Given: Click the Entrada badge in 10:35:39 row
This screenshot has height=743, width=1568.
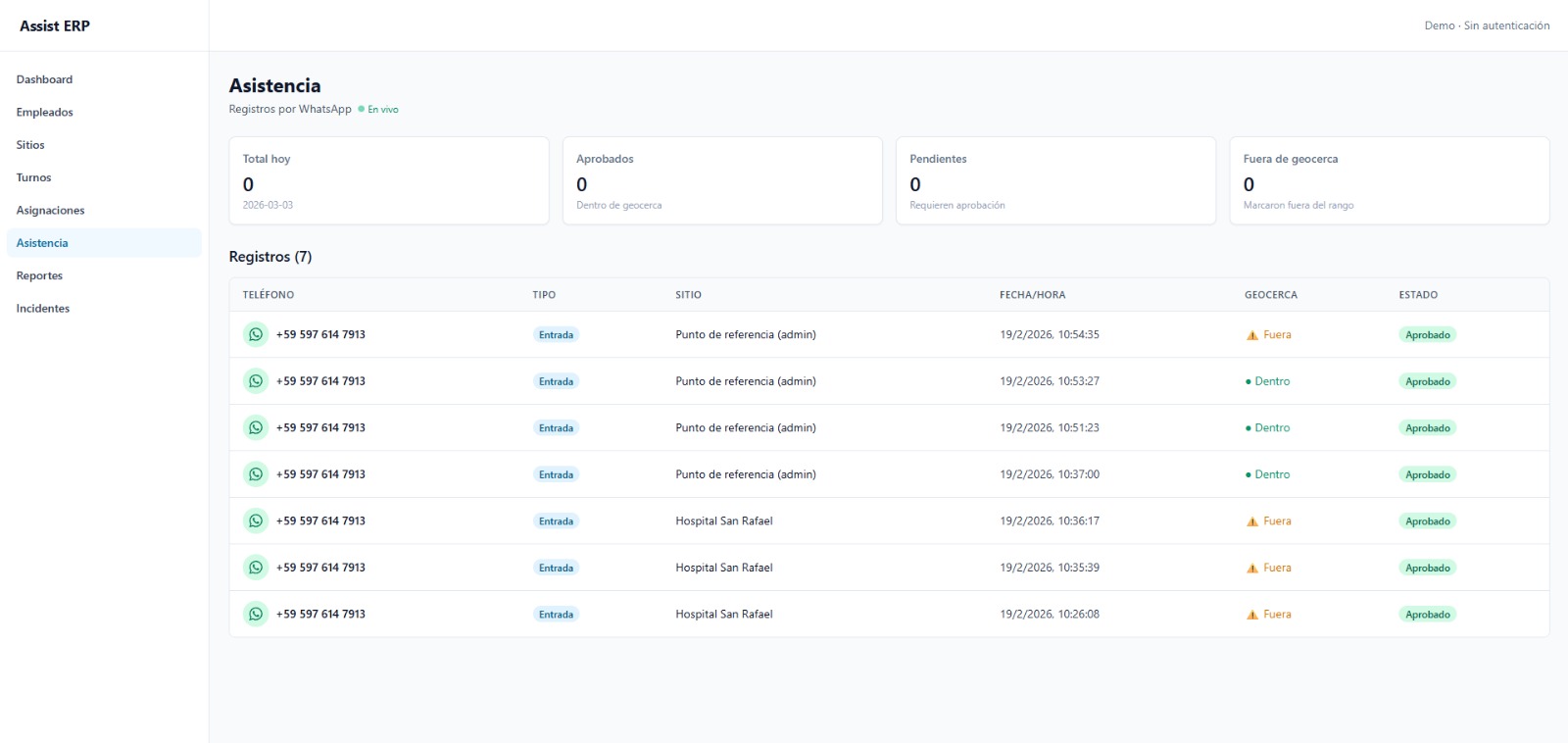Looking at the screenshot, I should coord(556,568).
